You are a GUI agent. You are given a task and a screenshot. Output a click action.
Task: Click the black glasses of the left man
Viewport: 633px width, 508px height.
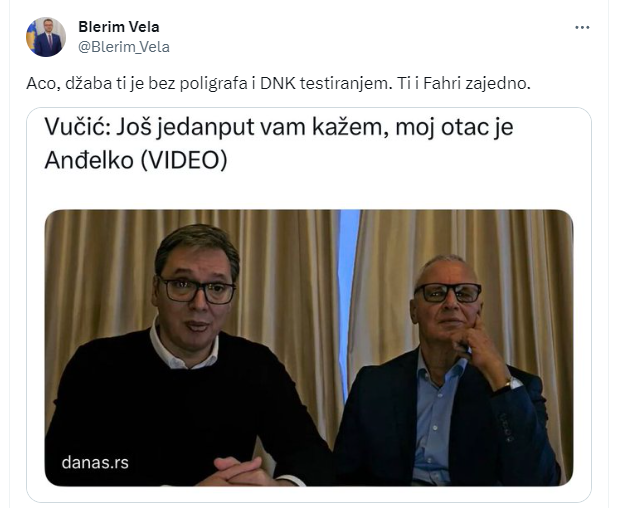tap(197, 290)
